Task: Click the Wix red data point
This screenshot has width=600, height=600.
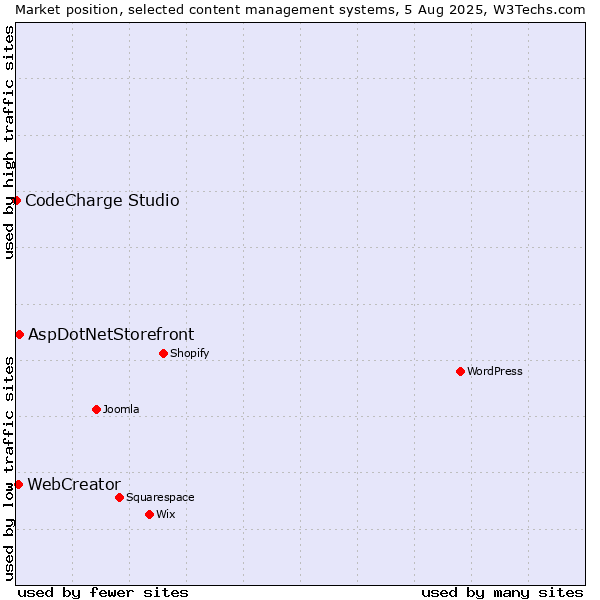Action: pos(150,515)
